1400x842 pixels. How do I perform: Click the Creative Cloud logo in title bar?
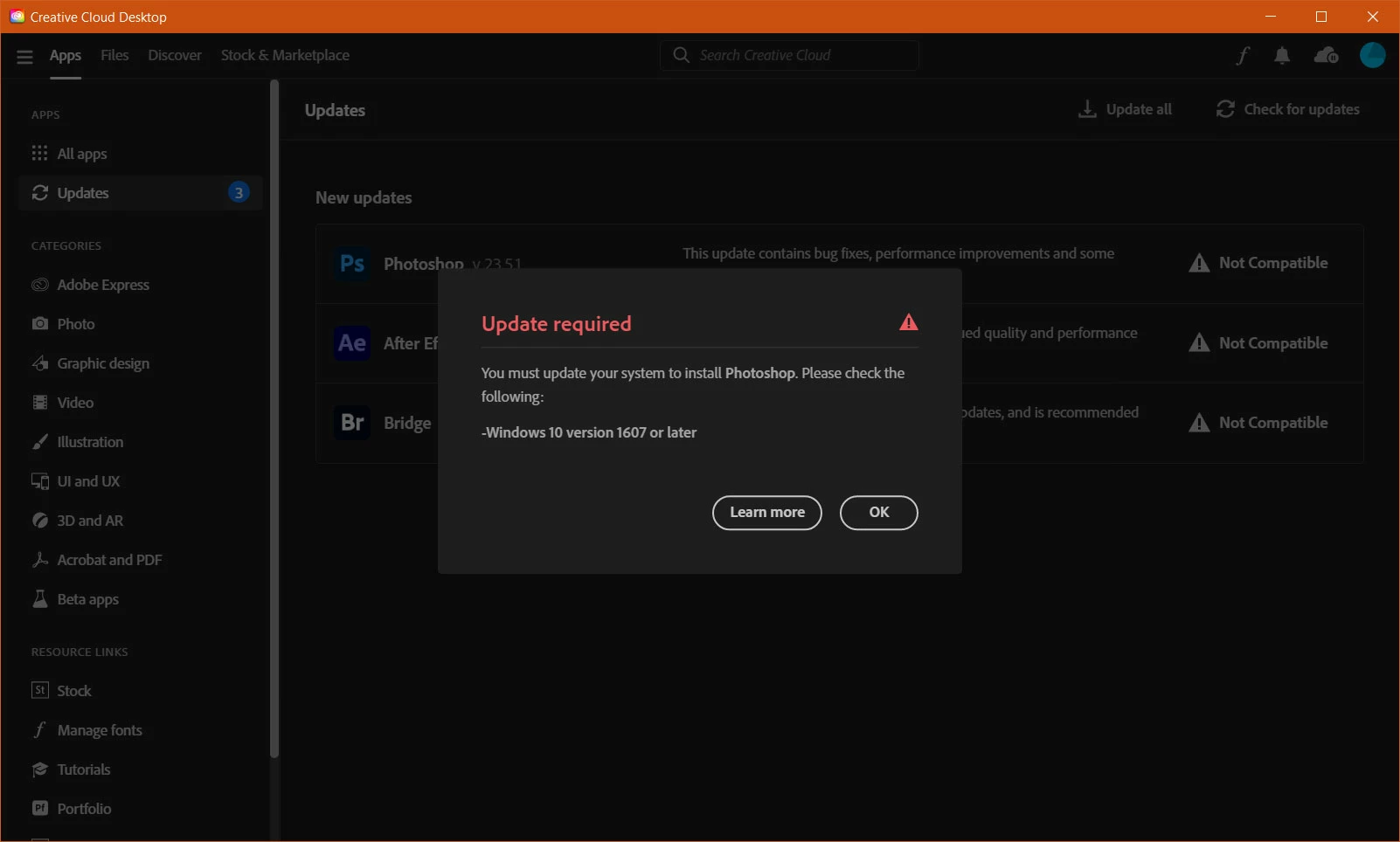17,17
